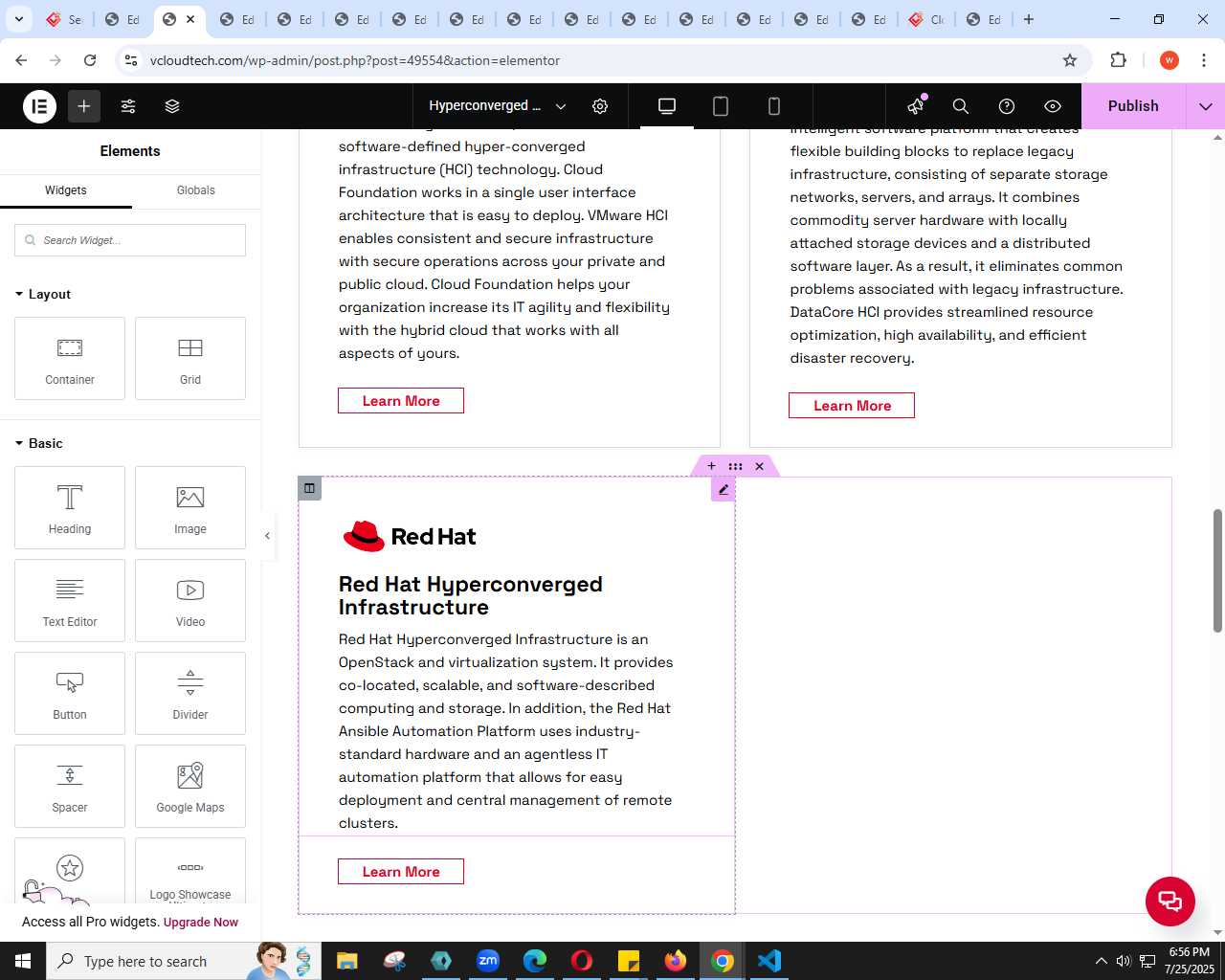Open the Elementor logo menu
This screenshot has width=1225, height=980.
(40, 106)
